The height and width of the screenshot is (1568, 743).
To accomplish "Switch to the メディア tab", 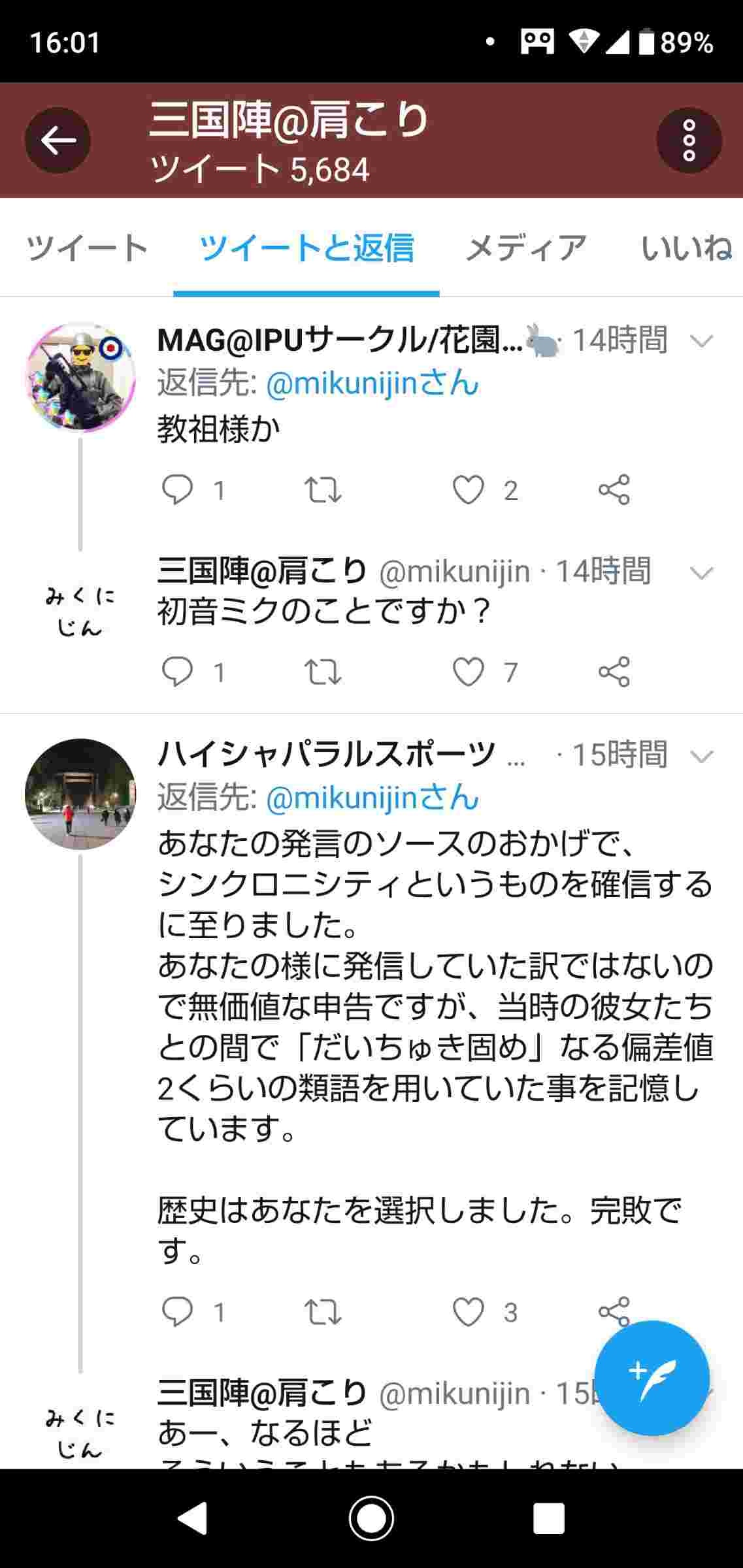I will click(x=526, y=248).
